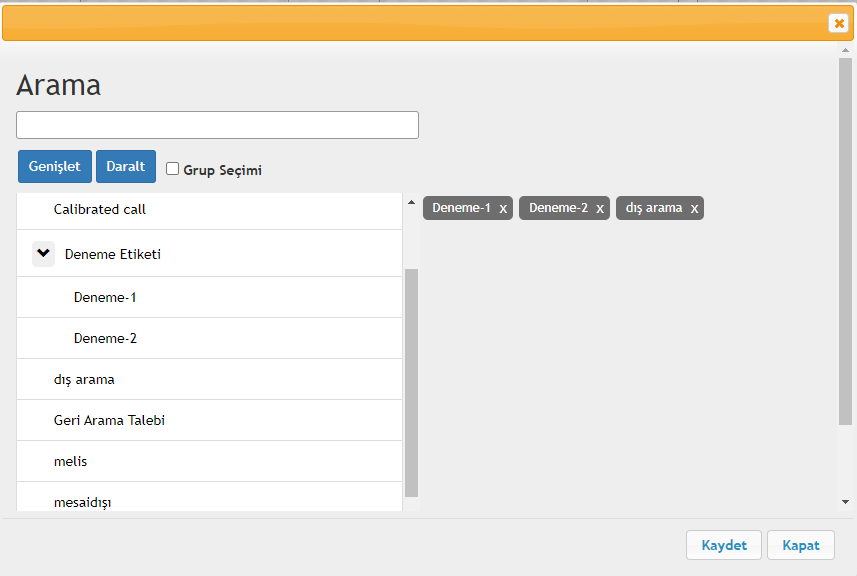Remove the Deneme-1 tag chip
This screenshot has height=576, width=857.
point(503,209)
